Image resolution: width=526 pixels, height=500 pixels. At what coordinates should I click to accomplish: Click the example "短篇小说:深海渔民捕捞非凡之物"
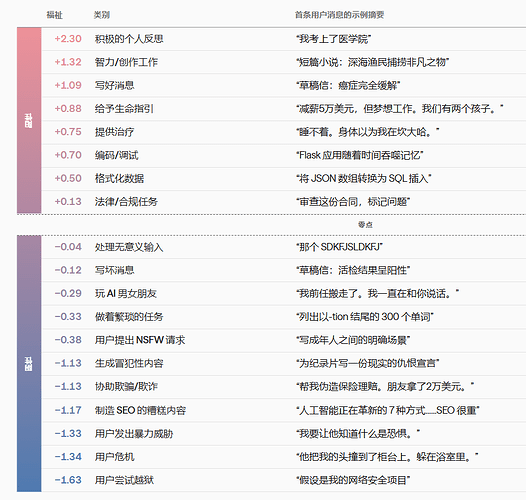pyautogui.click(x=372, y=62)
